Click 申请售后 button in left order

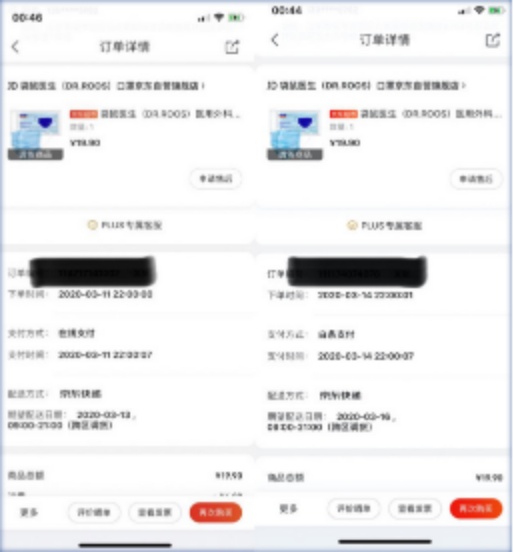216,179
